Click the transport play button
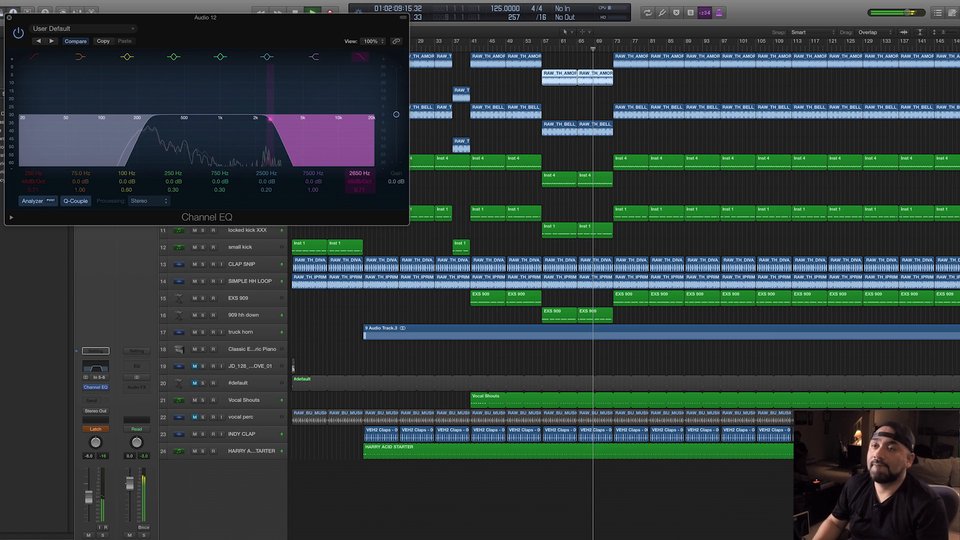The width and height of the screenshot is (960, 540). click(x=312, y=12)
